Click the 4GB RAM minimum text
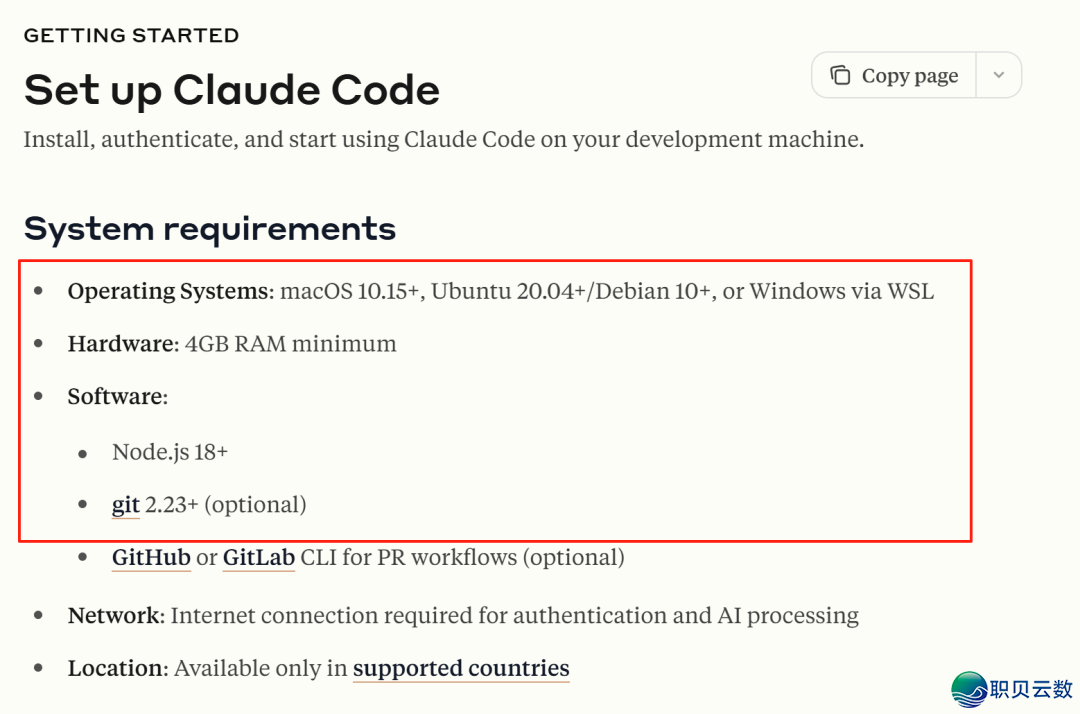 (291, 344)
